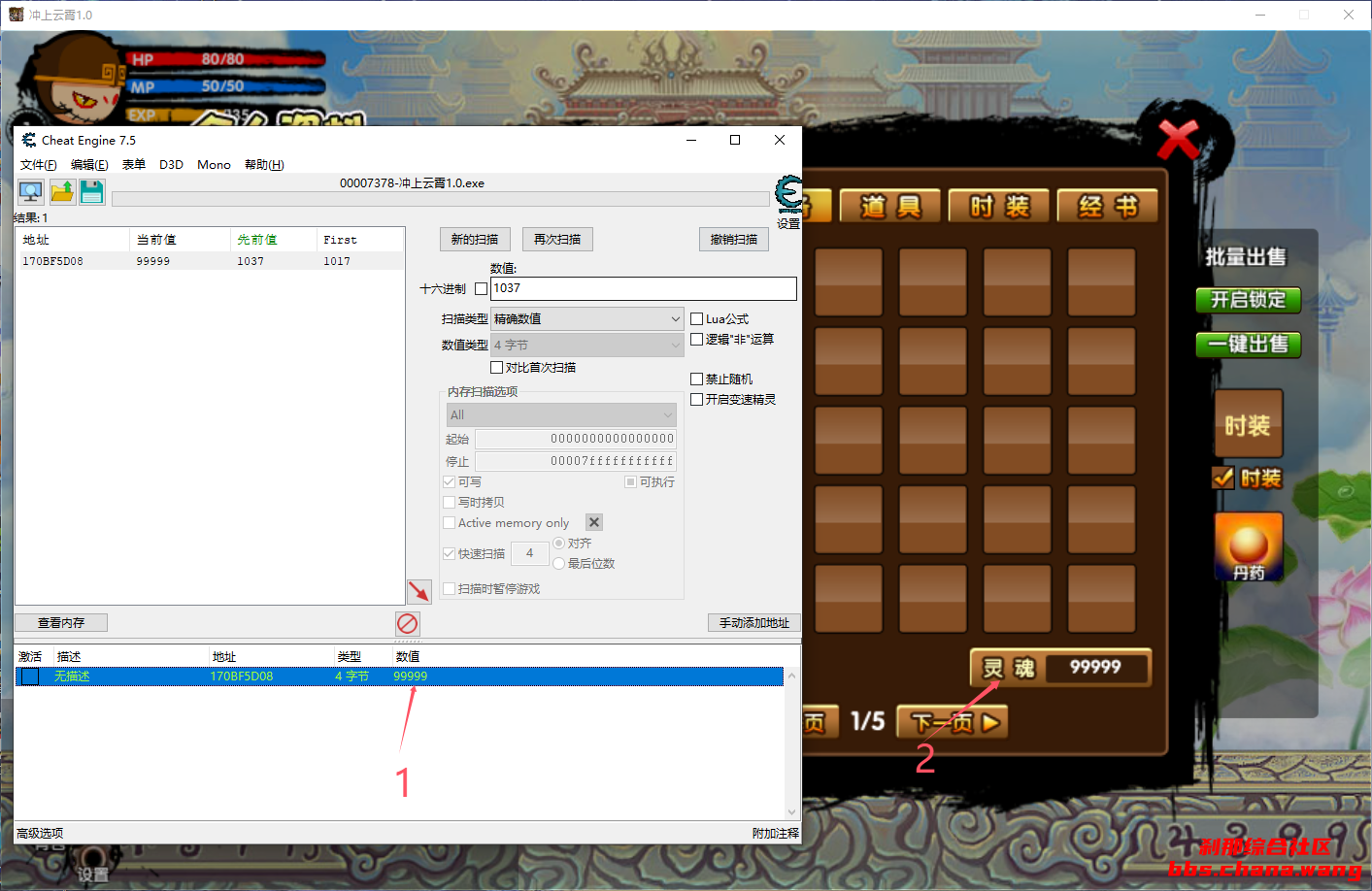Toggle the 时装 checkmark in game panel
This screenshot has width=1372, height=891.
(1223, 478)
